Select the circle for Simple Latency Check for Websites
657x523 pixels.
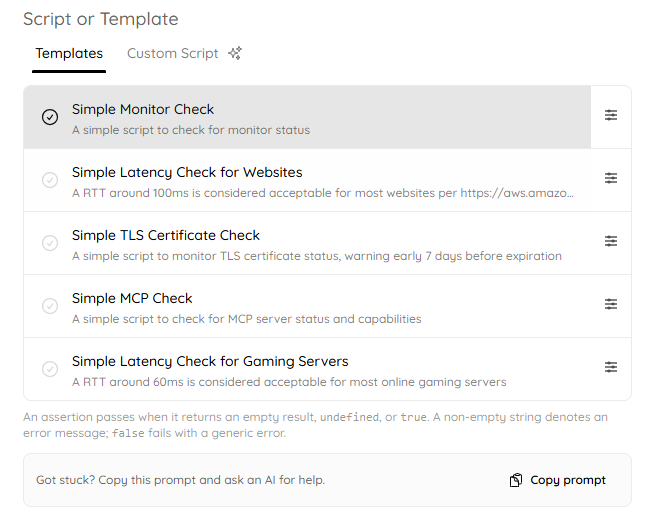point(50,180)
